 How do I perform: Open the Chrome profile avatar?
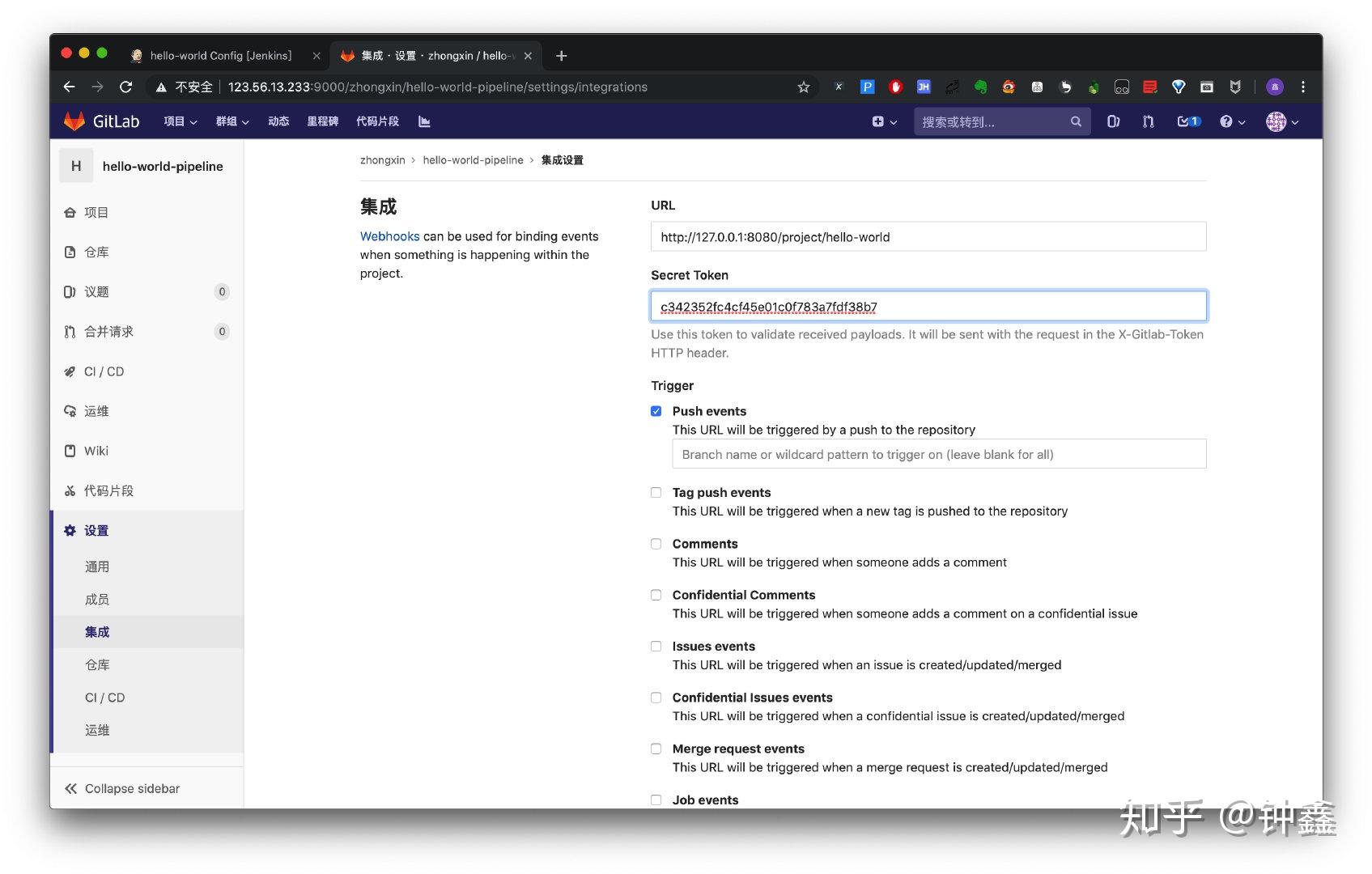[x=1275, y=87]
